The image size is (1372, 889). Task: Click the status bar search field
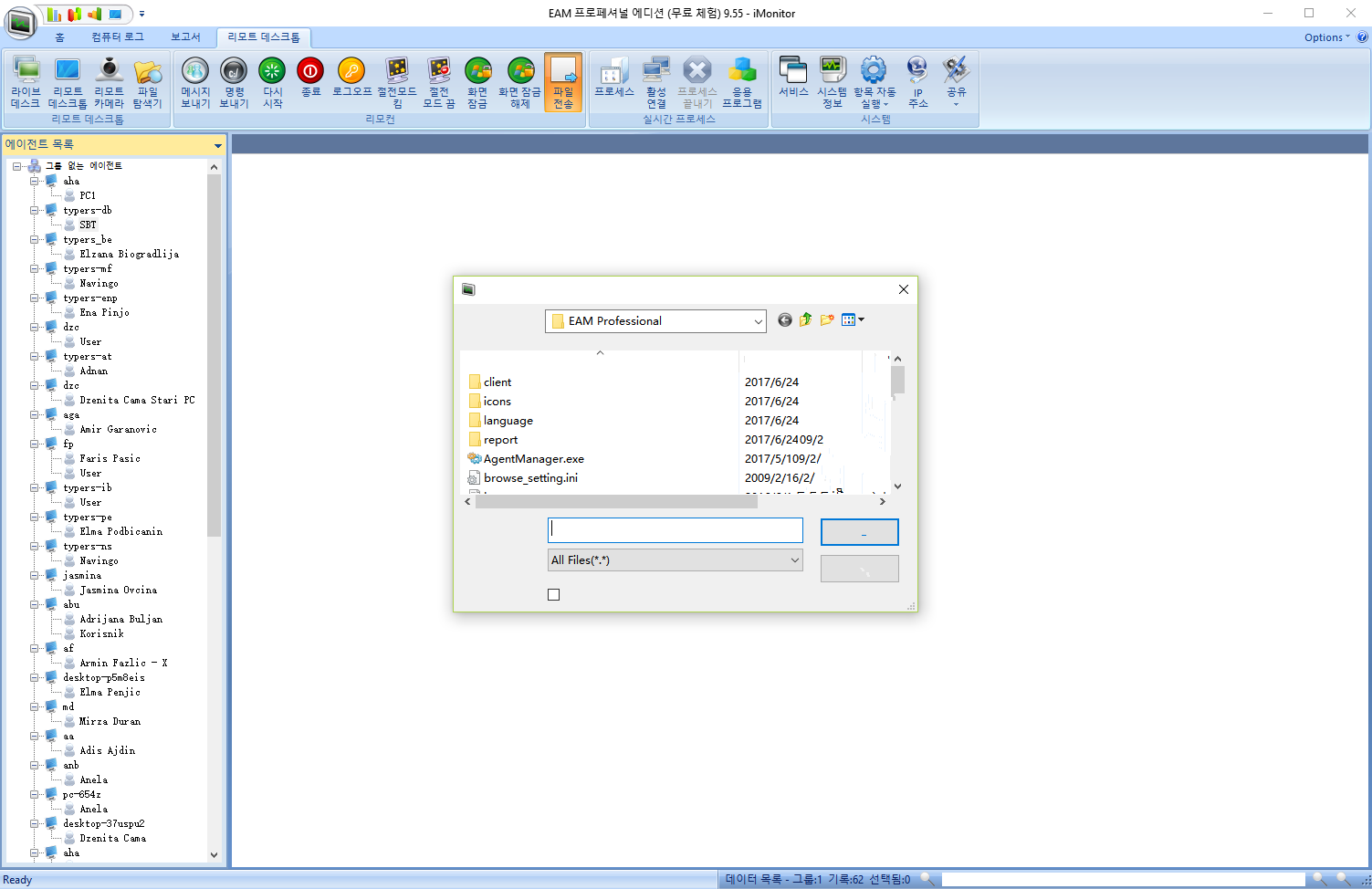click(x=1123, y=879)
